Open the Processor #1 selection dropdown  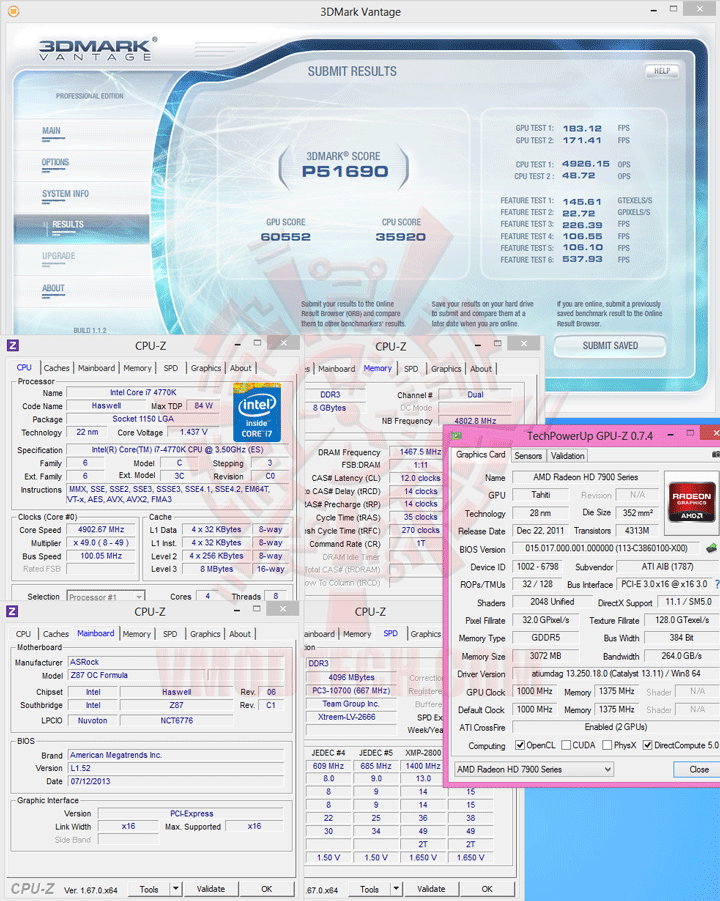tap(106, 597)
